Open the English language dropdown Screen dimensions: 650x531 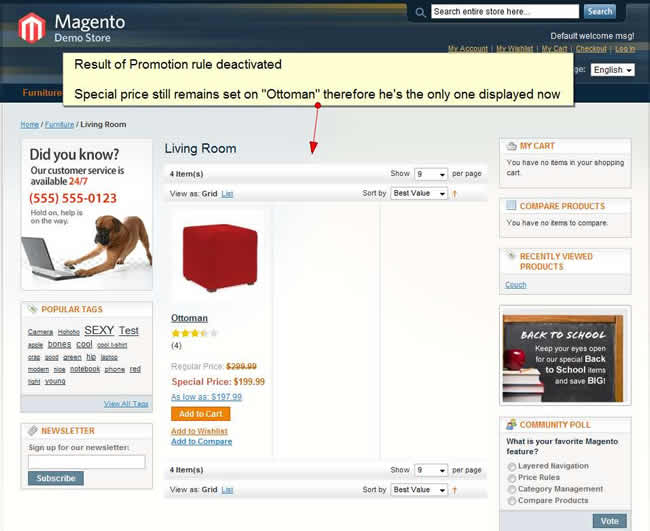coord(613,70)
